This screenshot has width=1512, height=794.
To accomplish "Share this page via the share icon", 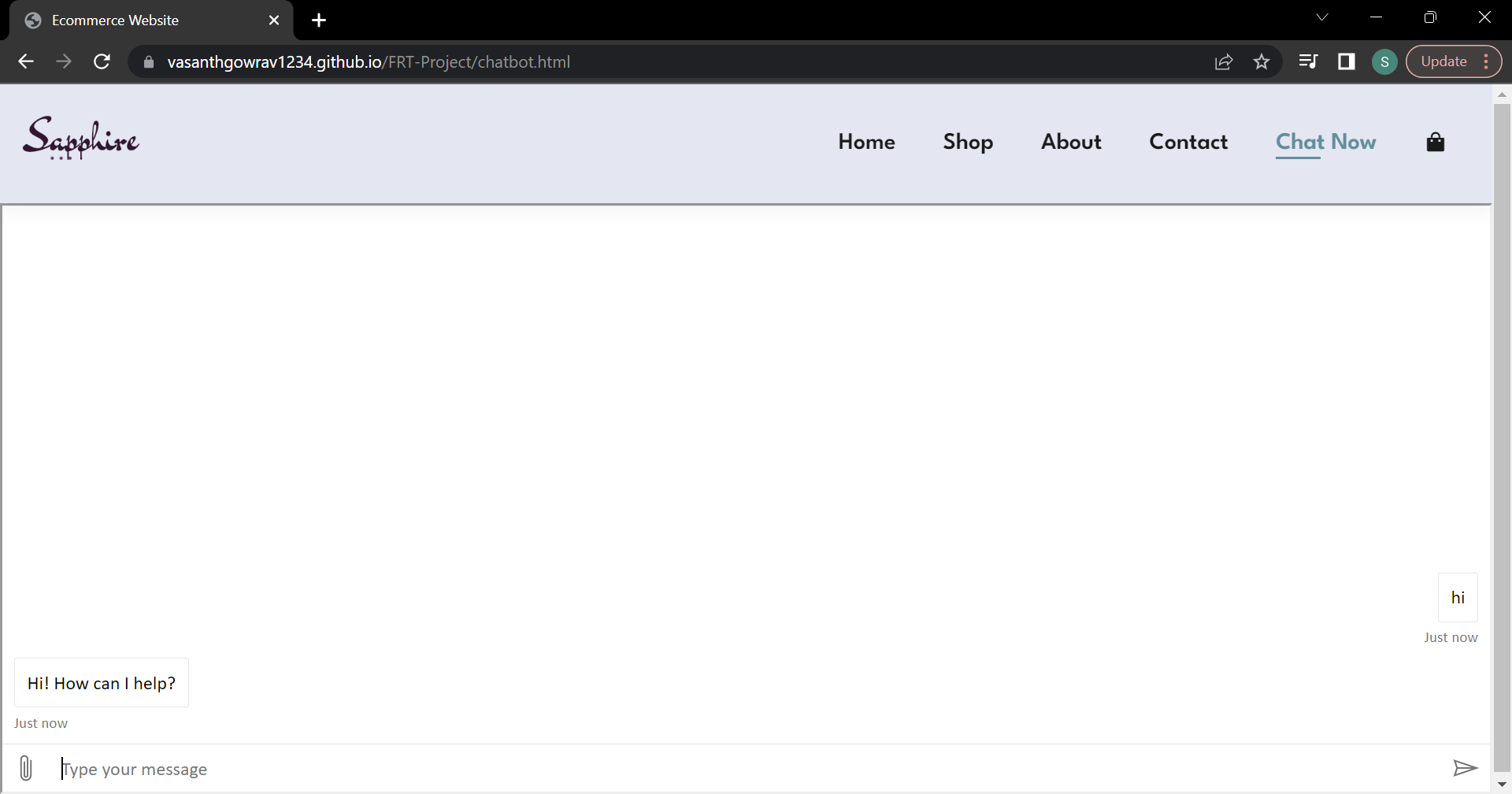I will [1225, 61].
